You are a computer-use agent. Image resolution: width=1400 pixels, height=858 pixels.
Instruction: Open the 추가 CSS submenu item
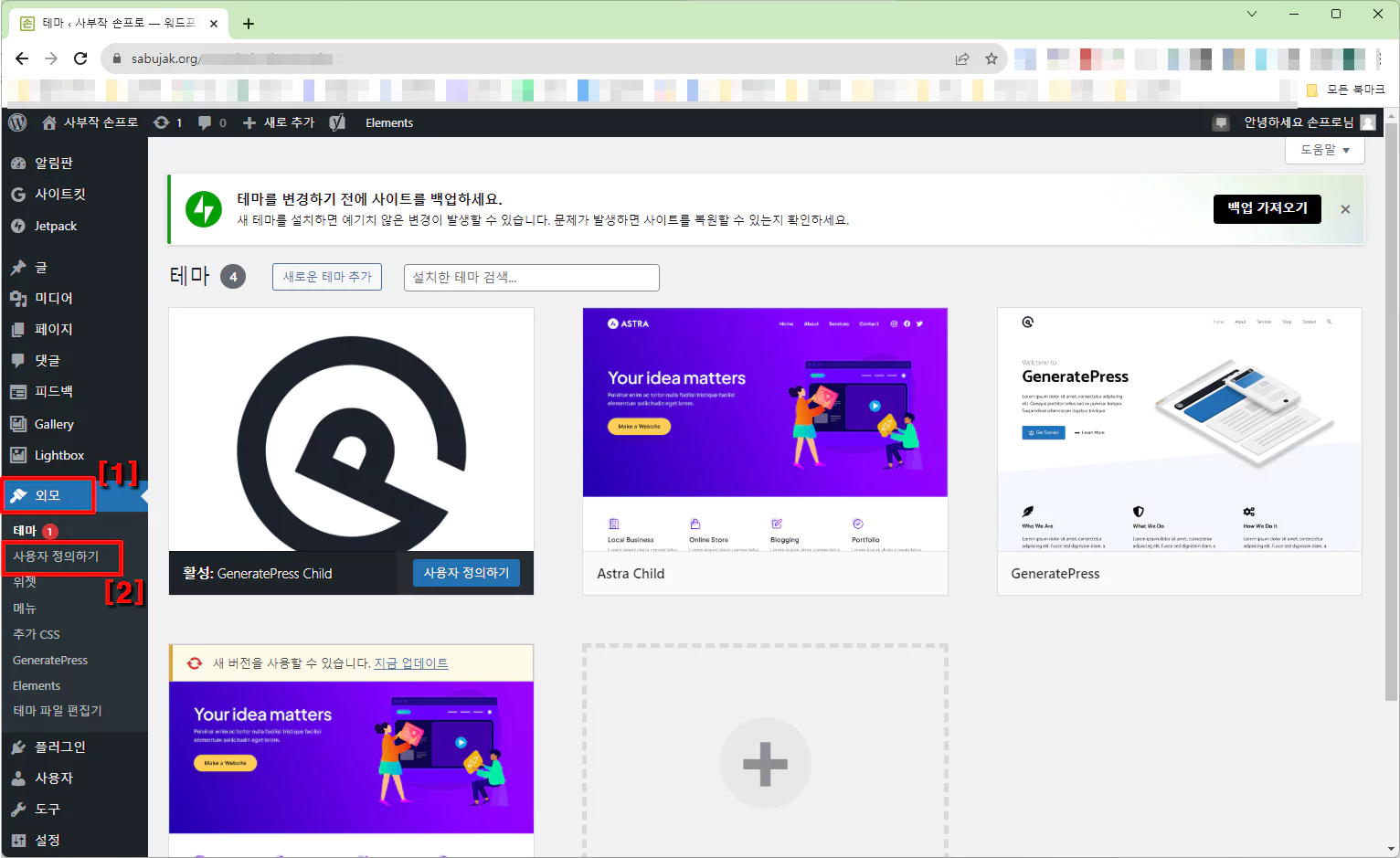coord(37,634)
